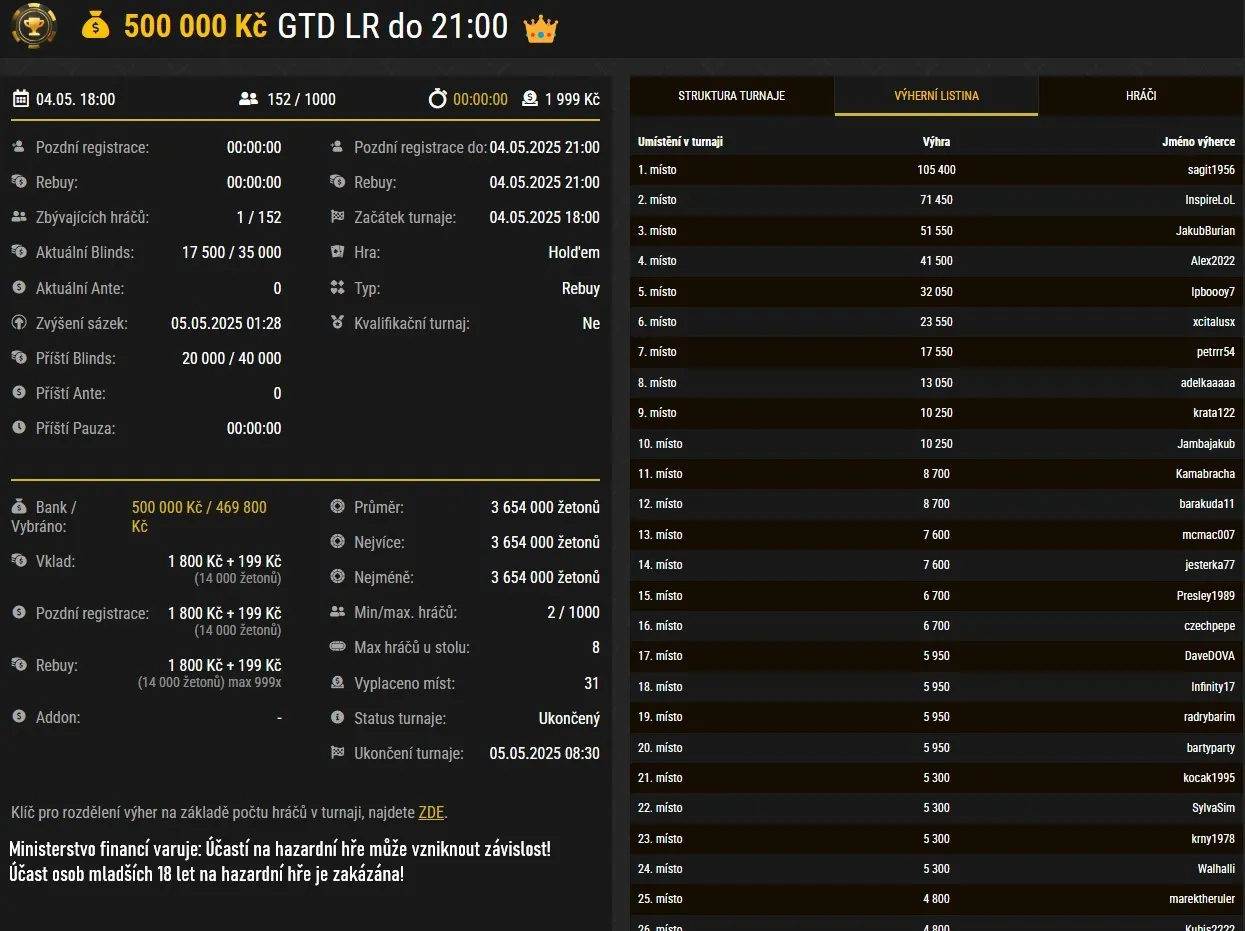Click the tournament trophy logo
The width and height of the screenshot is (1245, 931).
pos(33,25)
